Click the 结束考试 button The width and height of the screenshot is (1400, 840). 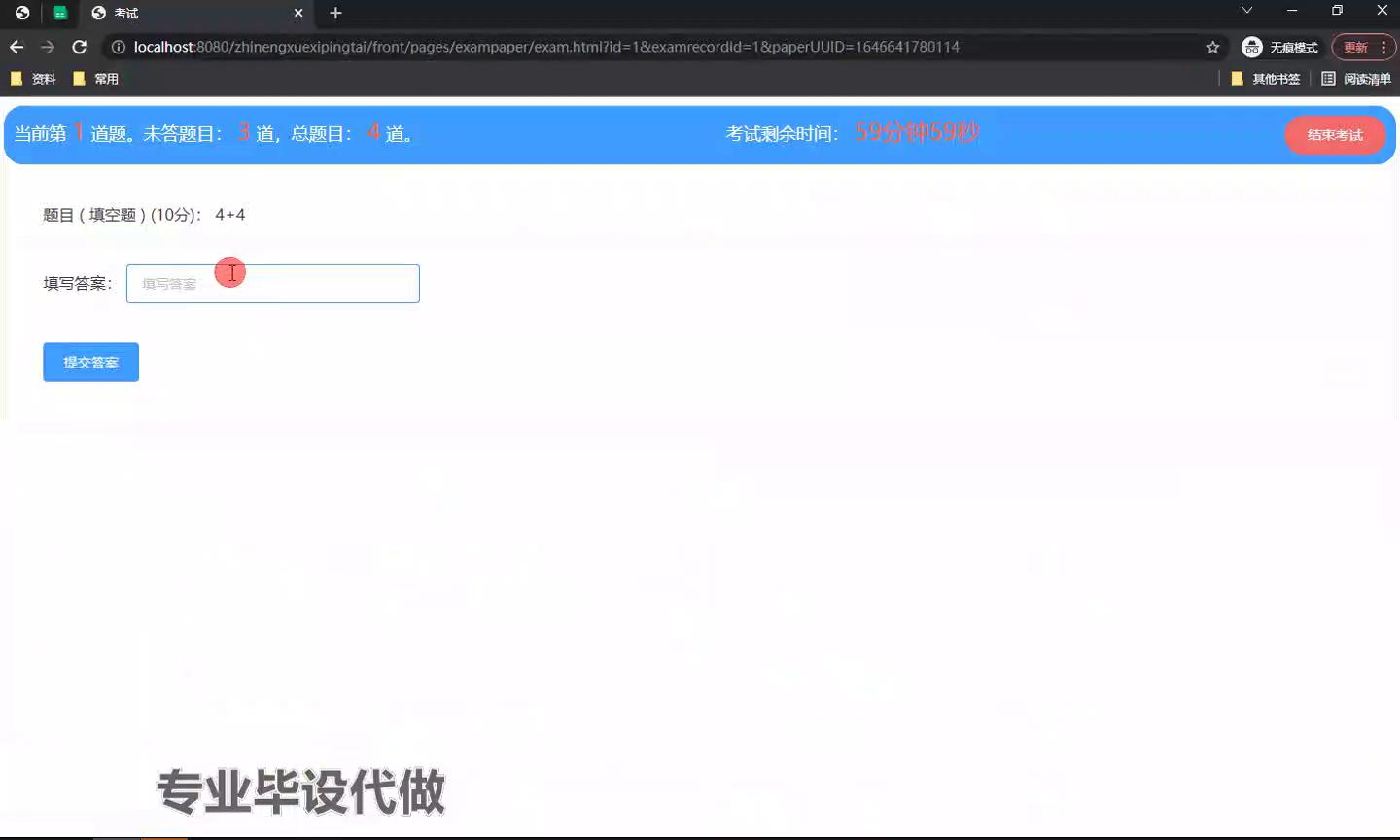click(x=1334, y=135)
